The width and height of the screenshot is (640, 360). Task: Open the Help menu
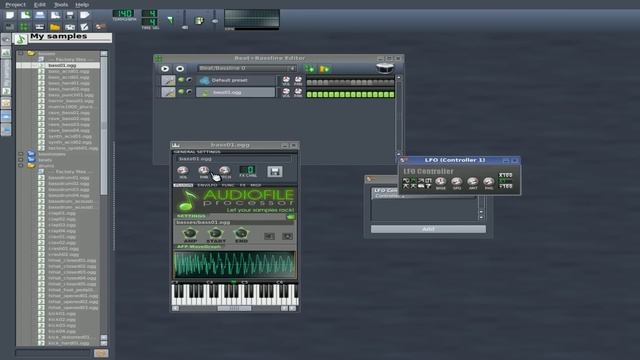[82, 4]
